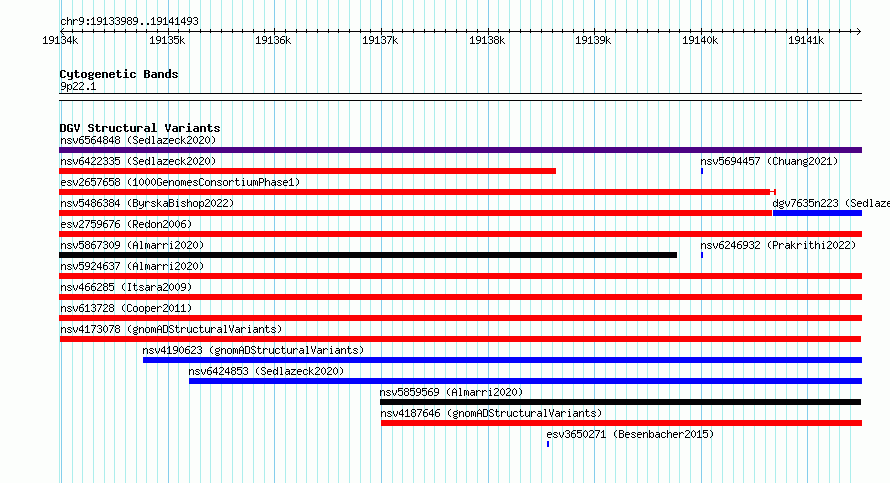Open the esv2657658 (1000GenomesConsortiumPhase1) label
This screenshot has width=890, height=483.
(x=180, y=182)
